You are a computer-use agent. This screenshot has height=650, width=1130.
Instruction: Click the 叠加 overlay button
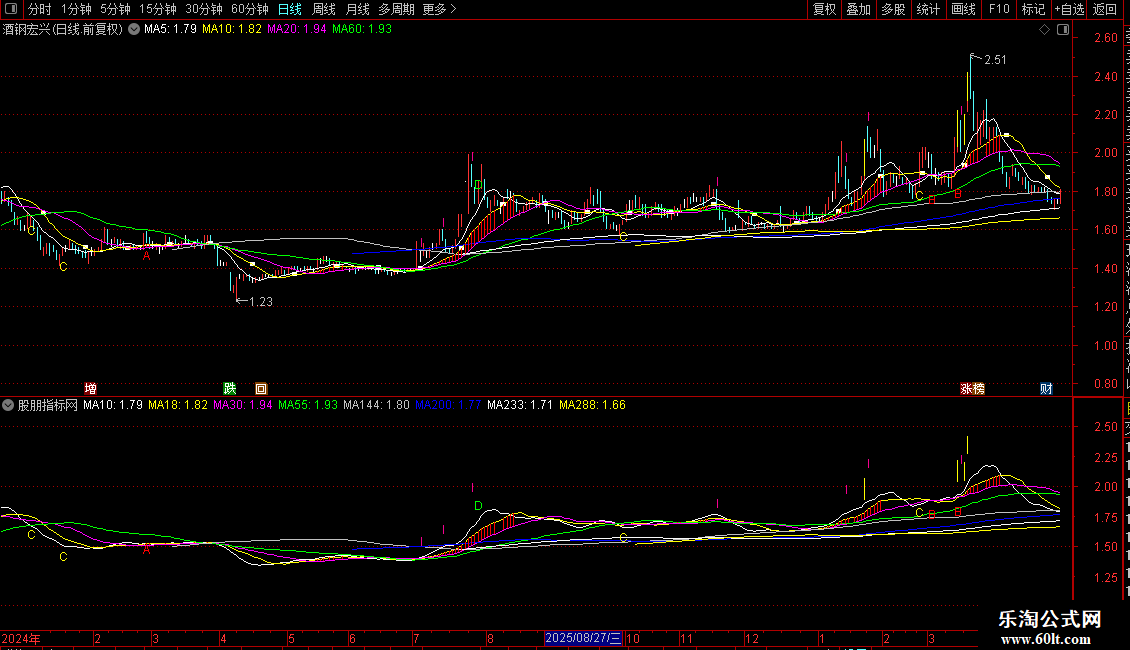(x=858, y=9)
